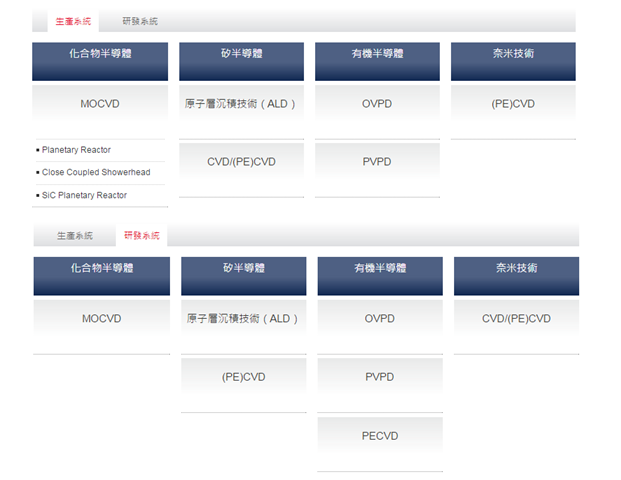Switch to 研發系統 tab in upper panel
This screenshot has width=621, height=480.
click(x=139, y=21)
